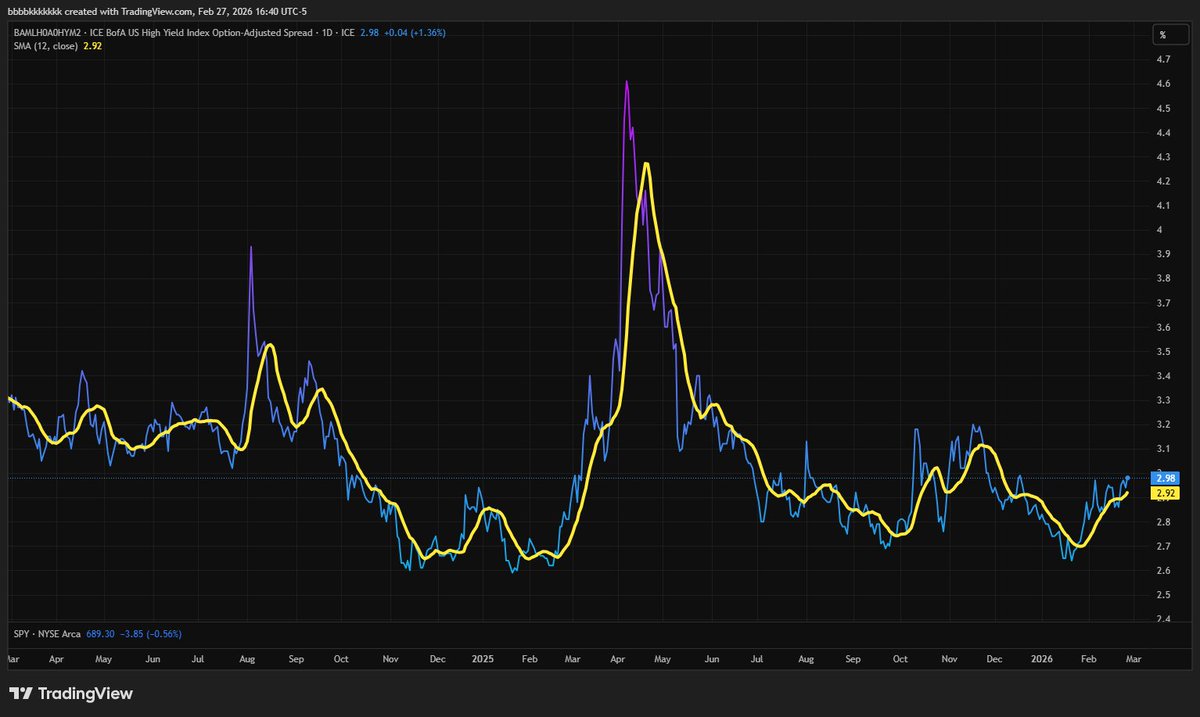Click the 3.8 price scale label
This screenshot has width=1200, height=717.
tap(1163, 279)
